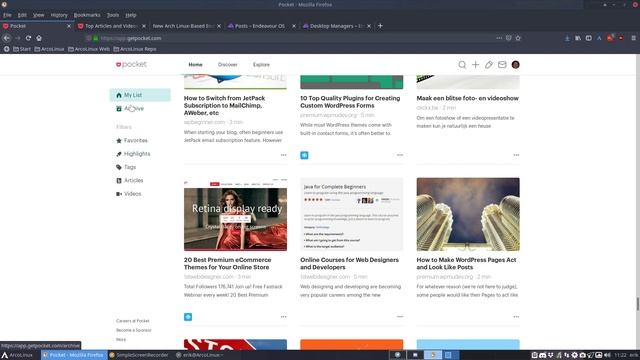Bookmark this page with the star icon
Image resolution: width=640 pixels, height=360 pixels.
tap(518, 38)
